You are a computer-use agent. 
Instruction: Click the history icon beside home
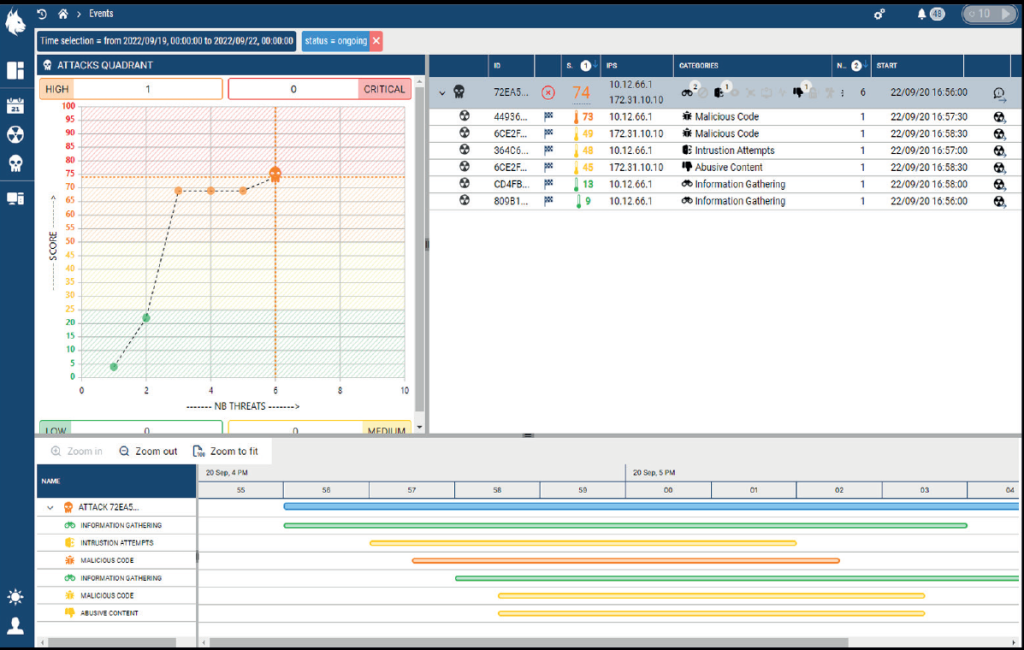pyautogui.click(x=42, y=14)
